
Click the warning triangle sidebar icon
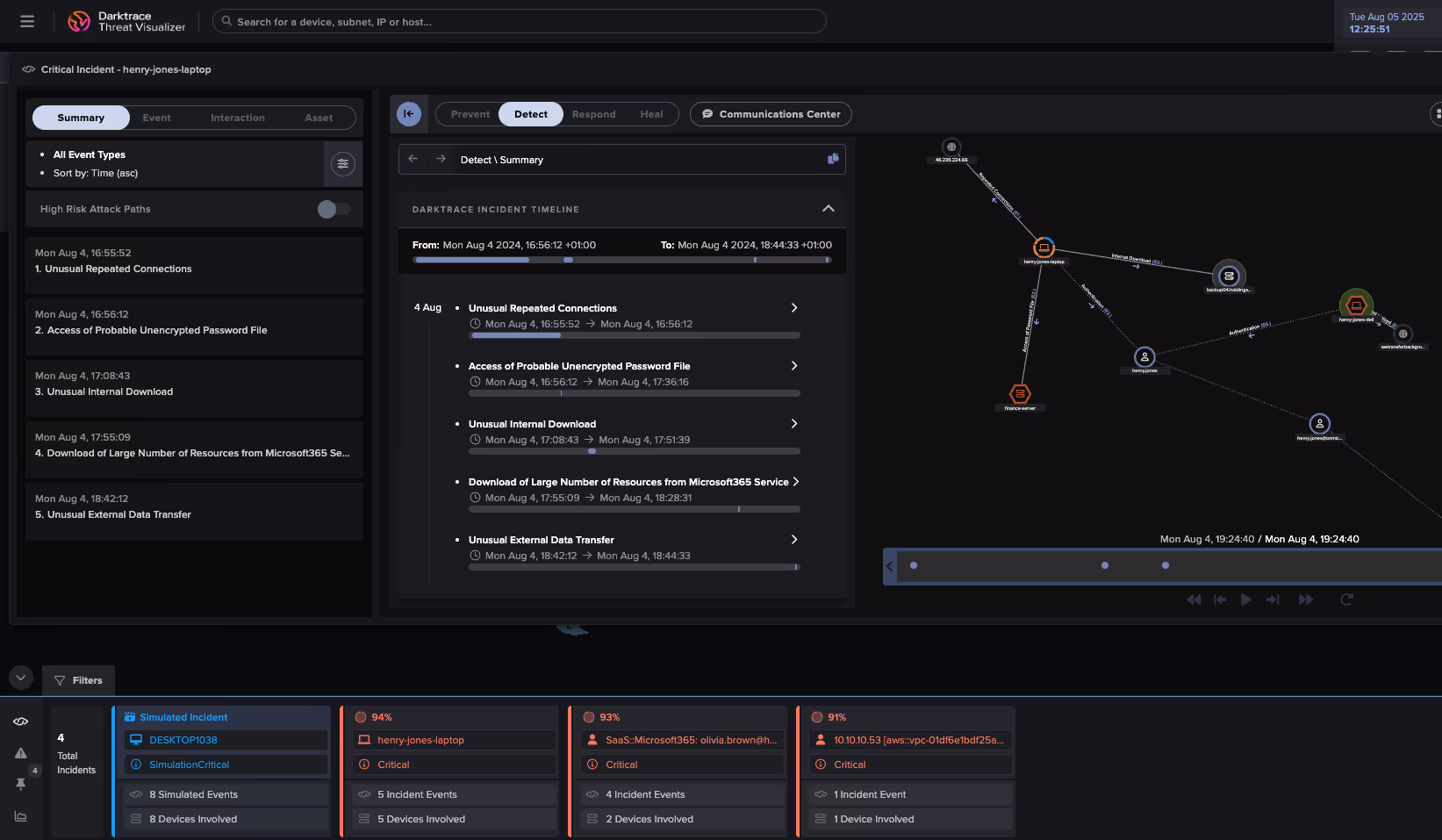point(20,753)
